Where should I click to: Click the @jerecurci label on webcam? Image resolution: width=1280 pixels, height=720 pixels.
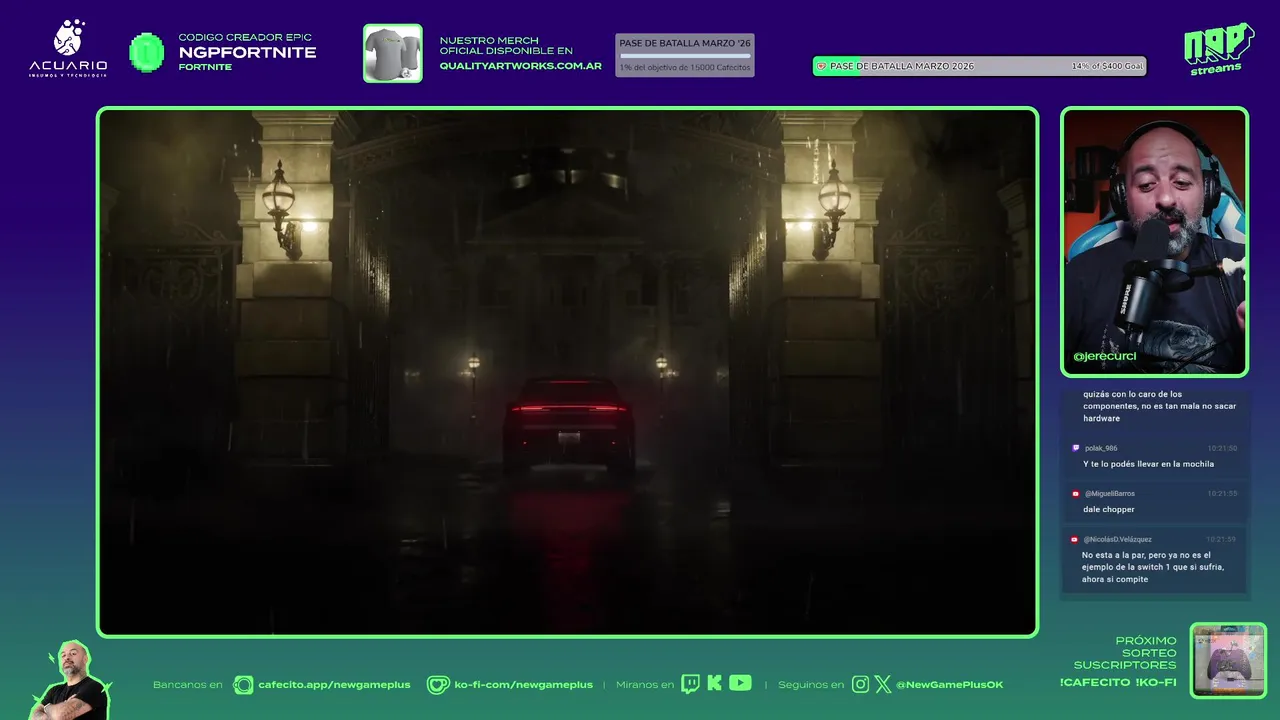pyautogui.click(x=1104, y=356)
